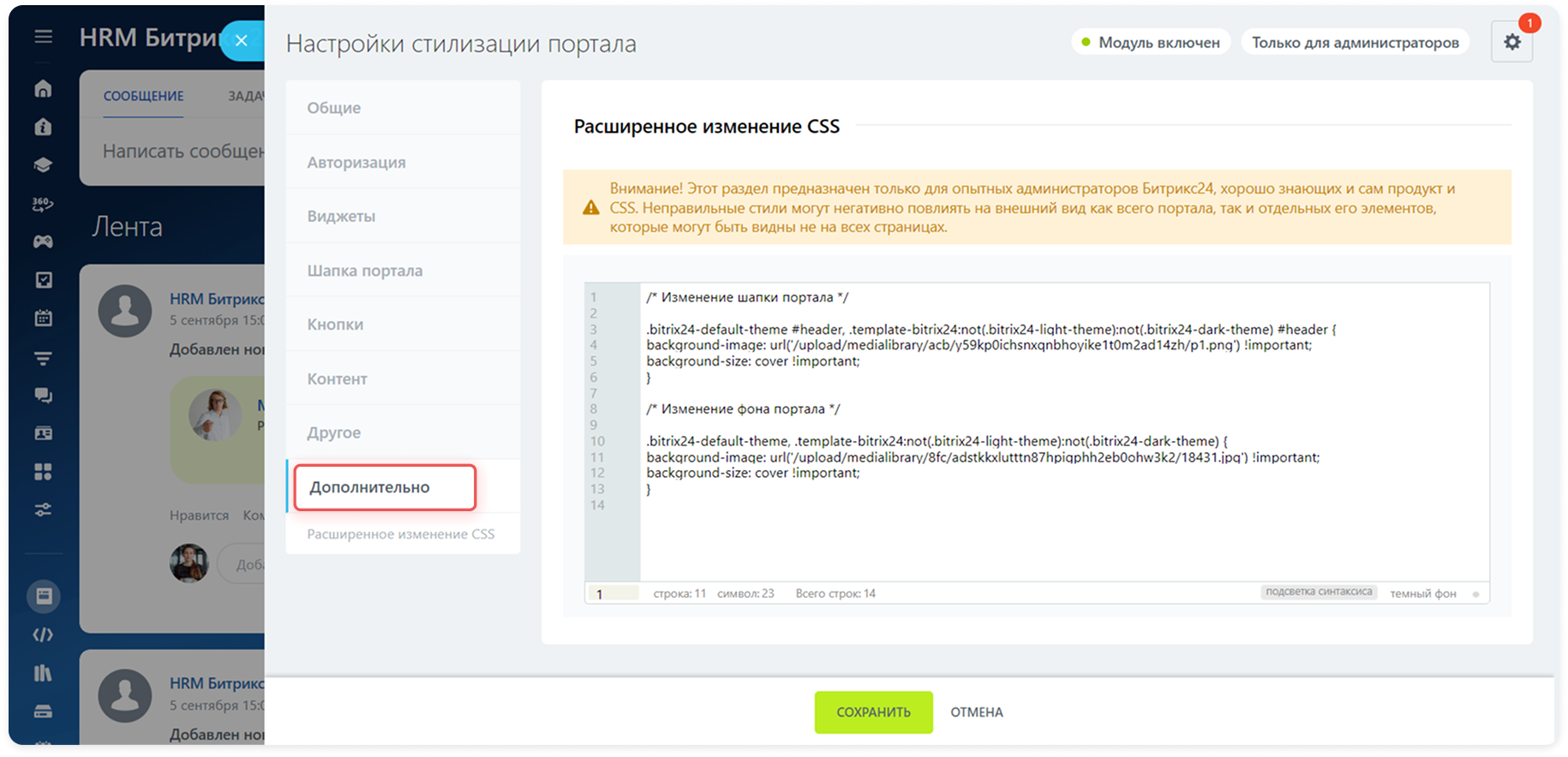Image resolution: width=1568 pixels, height=757 pixels.
Task: Click the gamepad icon in sidebar
Action: (43, 241)
